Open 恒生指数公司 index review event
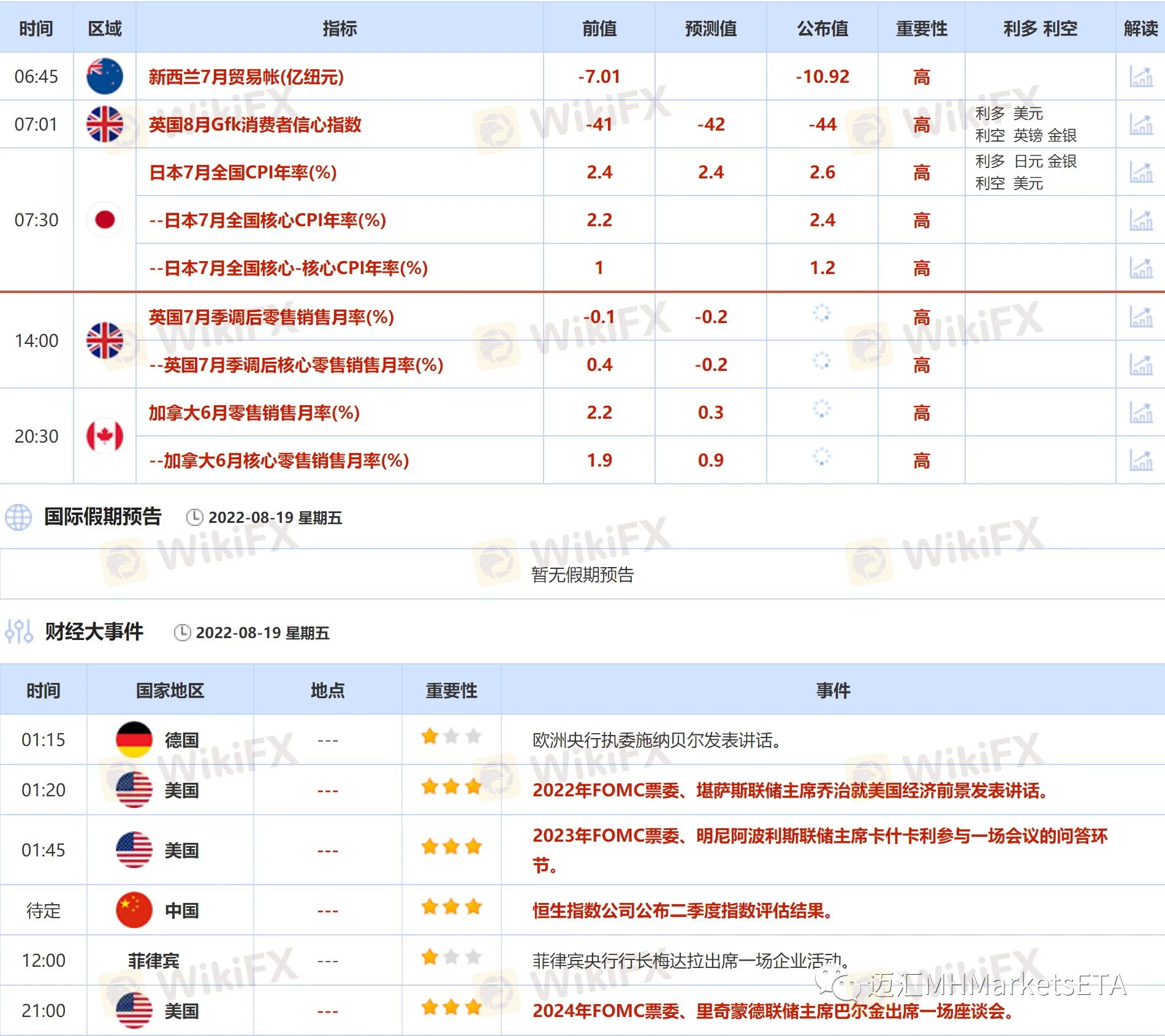The image size is (1165, 1036). pos(683,910)
